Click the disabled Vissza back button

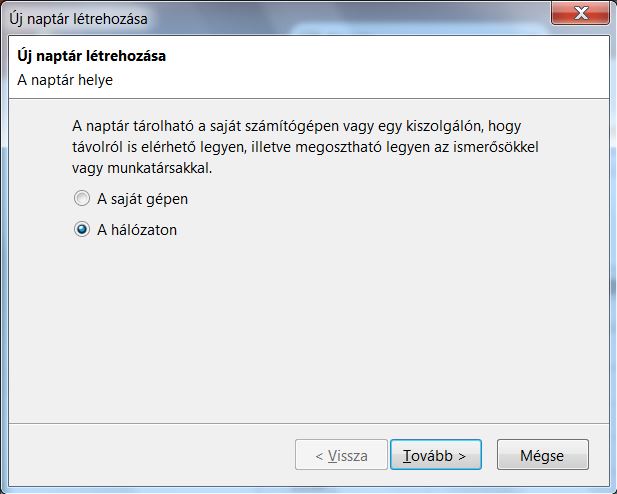pos(341,455)
